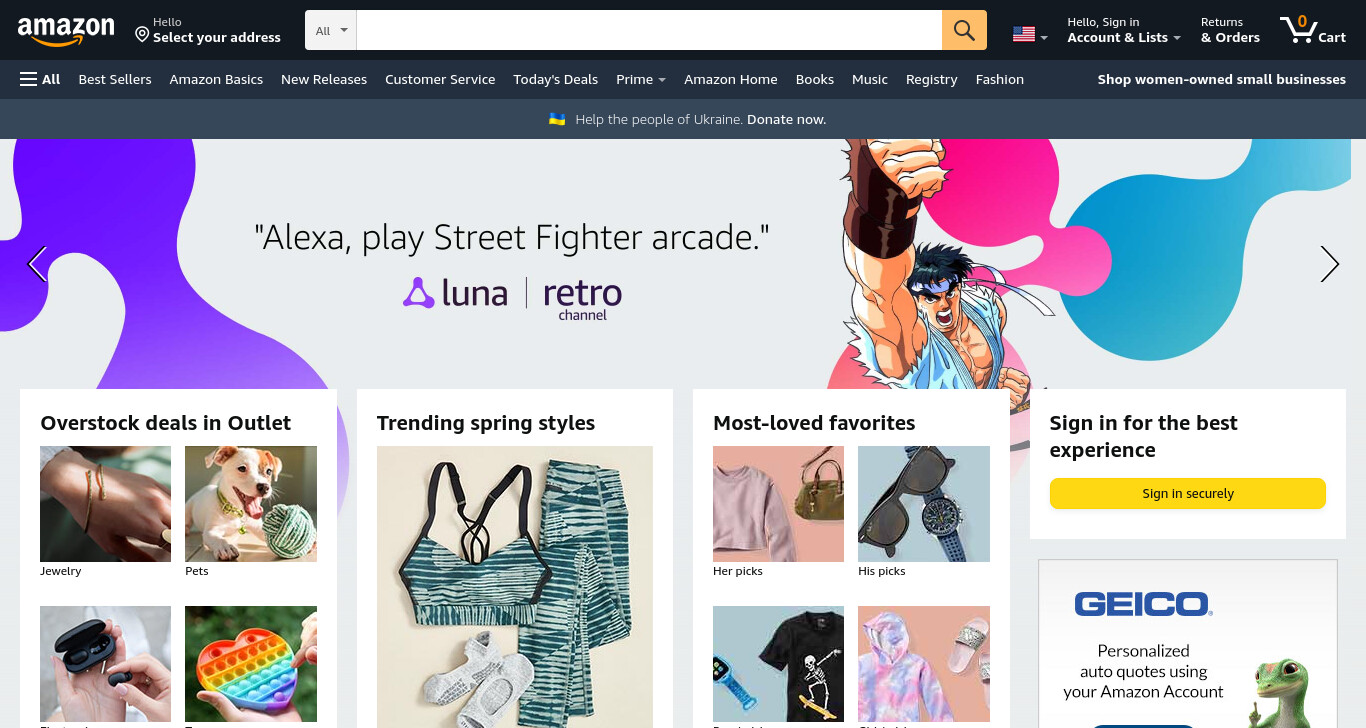Image resolution: width=1366 pixels, height=728 pixels.
Task: Click the Donate now link
Action: pos(786,119)
